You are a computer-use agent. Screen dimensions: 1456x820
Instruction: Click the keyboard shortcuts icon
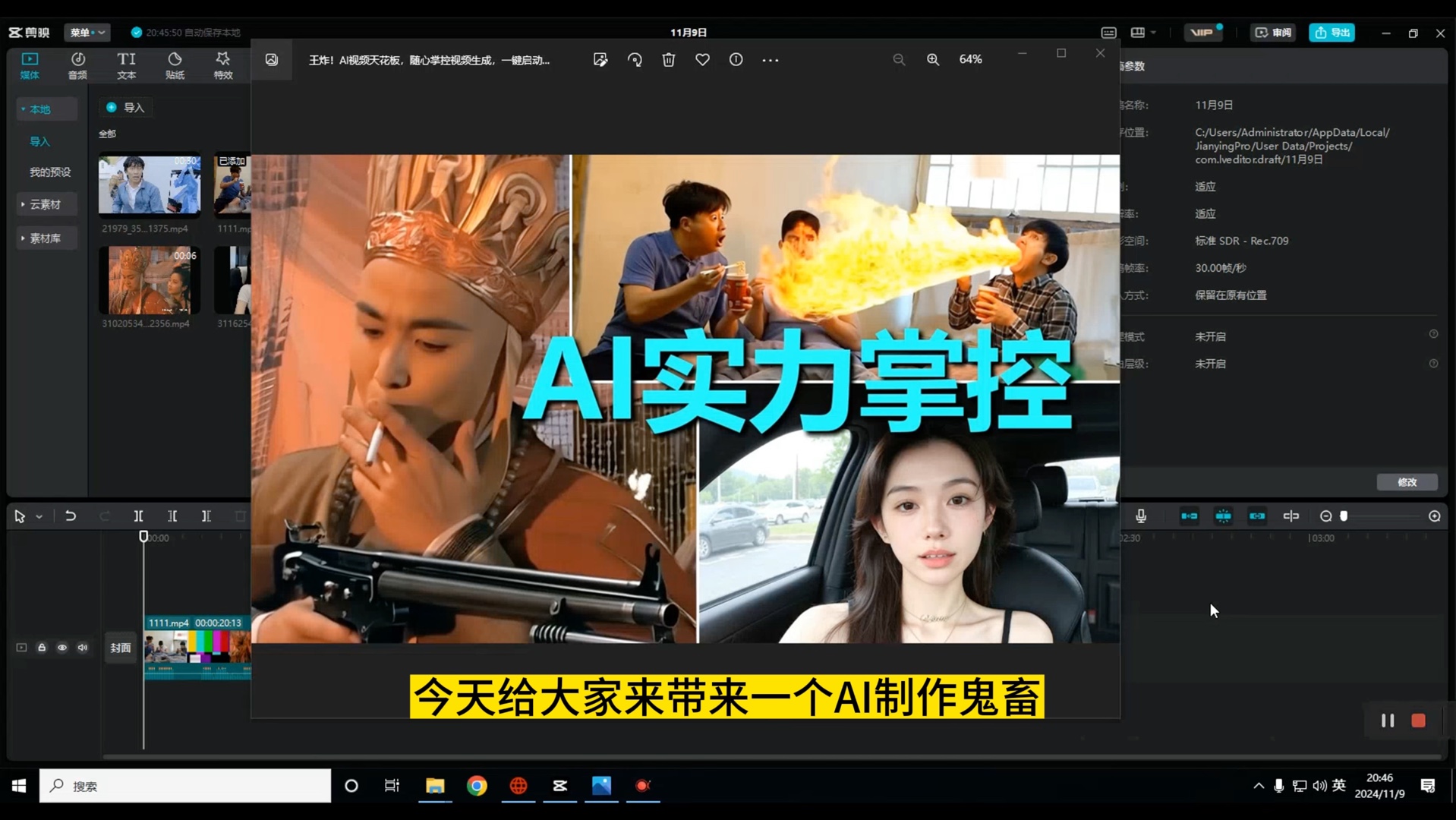click(x=1108, y=33)
